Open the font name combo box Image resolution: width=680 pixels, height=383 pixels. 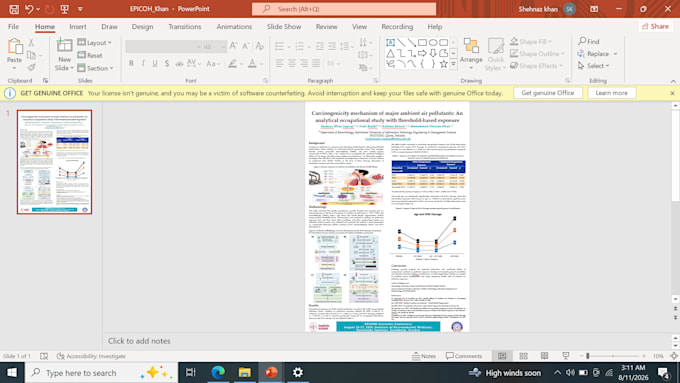pos(163,46)
